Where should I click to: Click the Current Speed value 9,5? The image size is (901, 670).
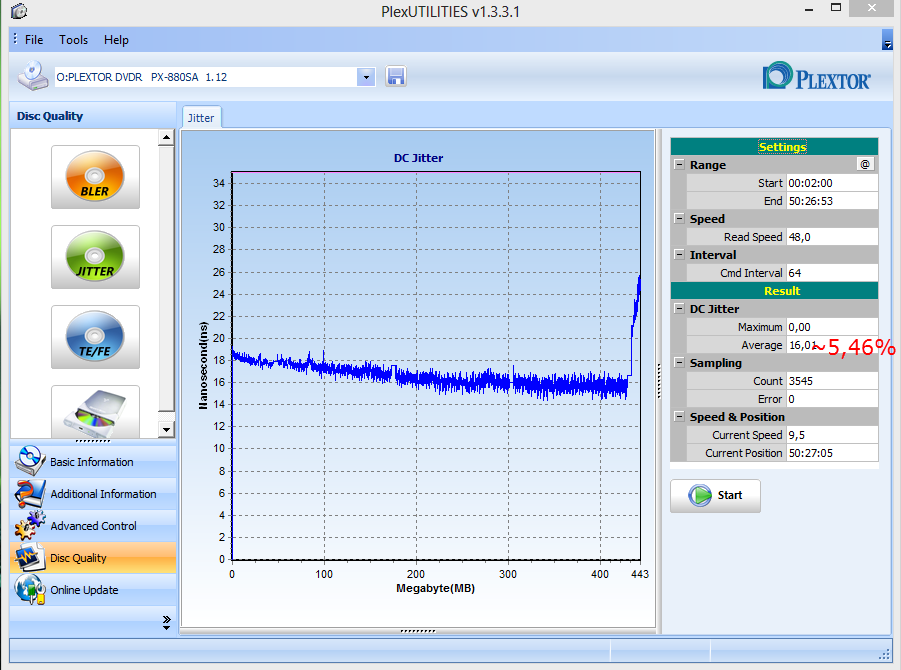[832, 435]
